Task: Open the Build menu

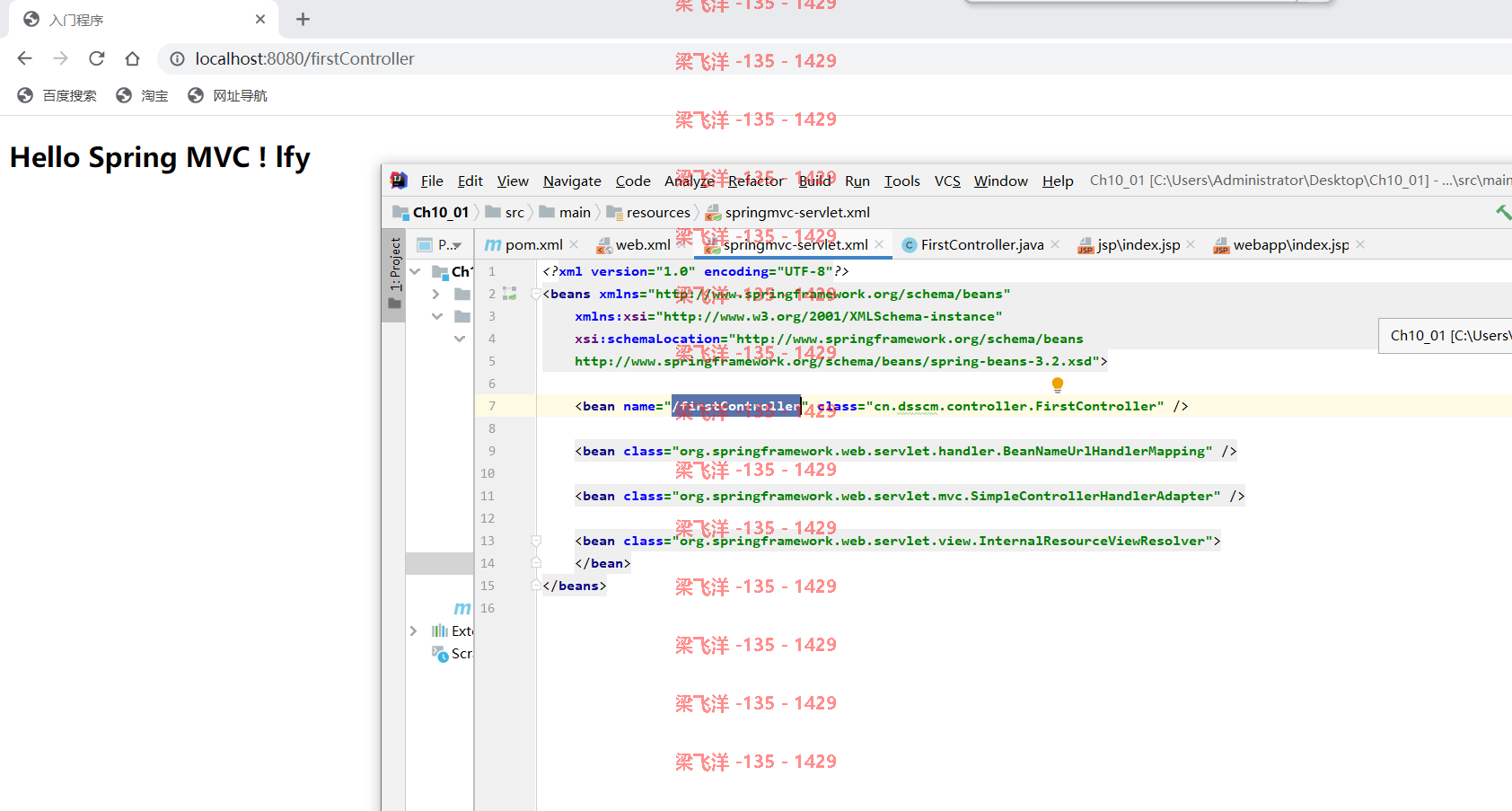Action: coord(814,181)
